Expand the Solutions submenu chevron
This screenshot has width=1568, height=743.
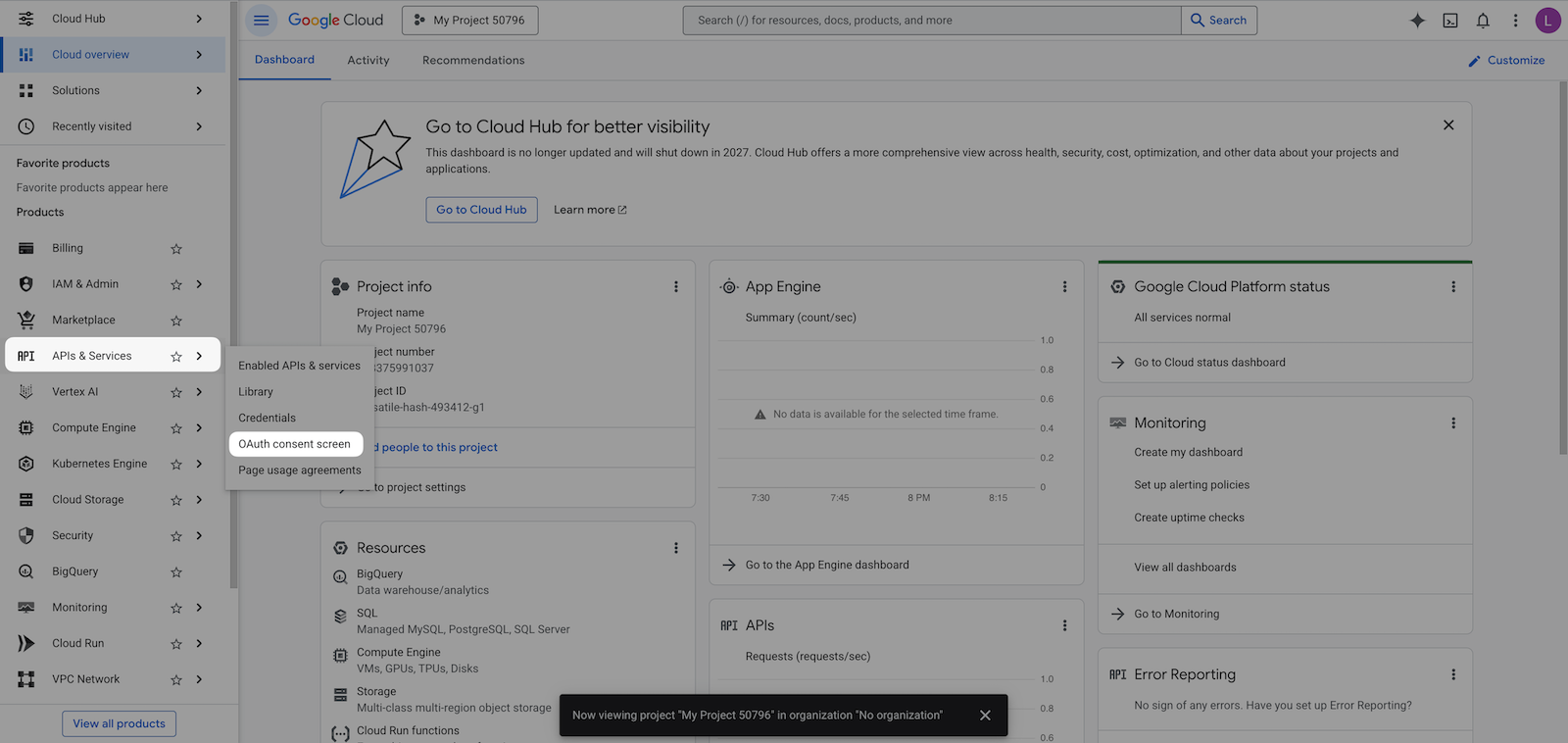pos(199,90)
